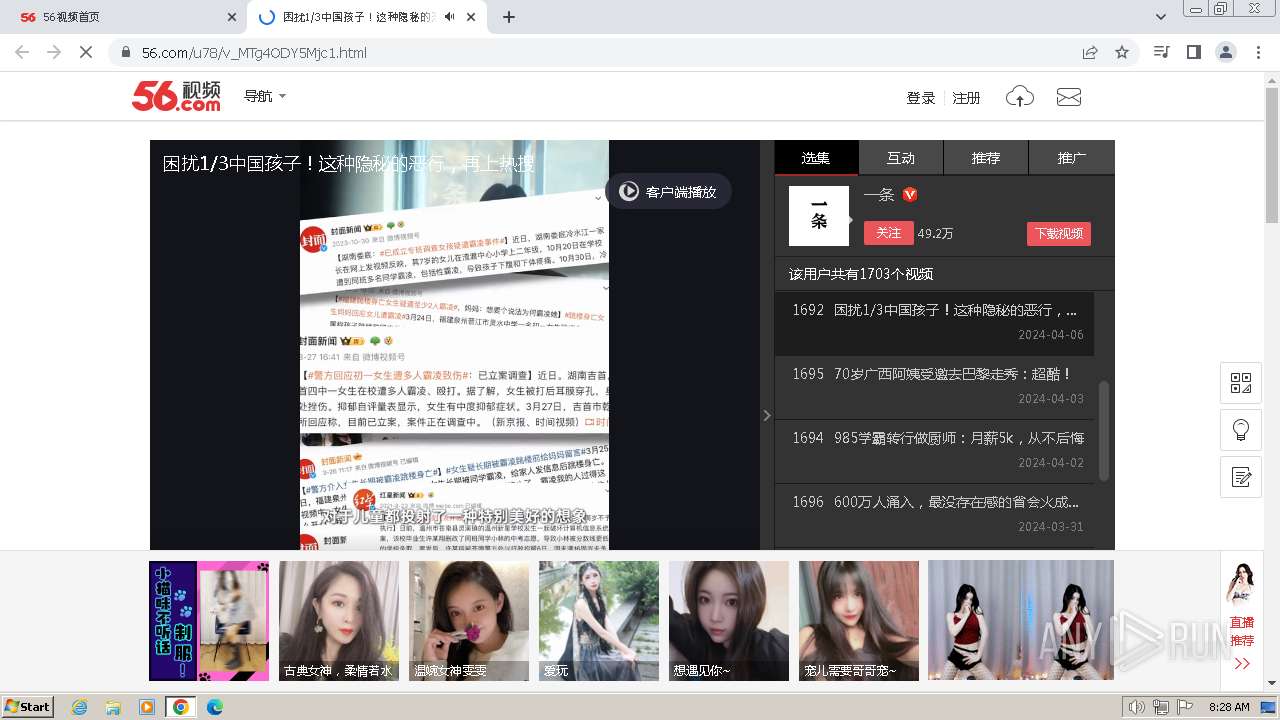Open the 温婉女神雯雯 live thumbnail

point(469,621)
